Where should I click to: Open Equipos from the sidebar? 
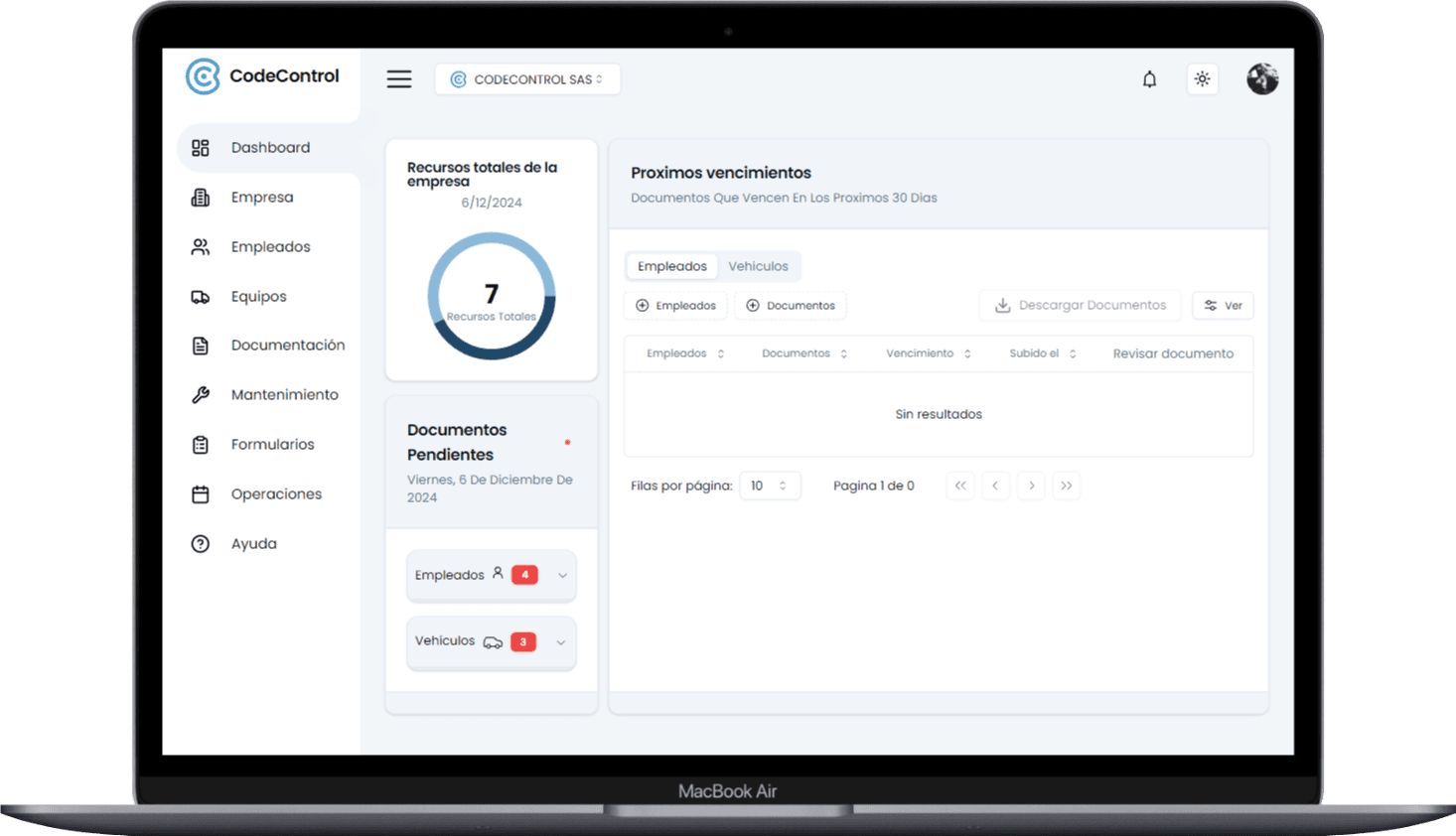point(258,297)
